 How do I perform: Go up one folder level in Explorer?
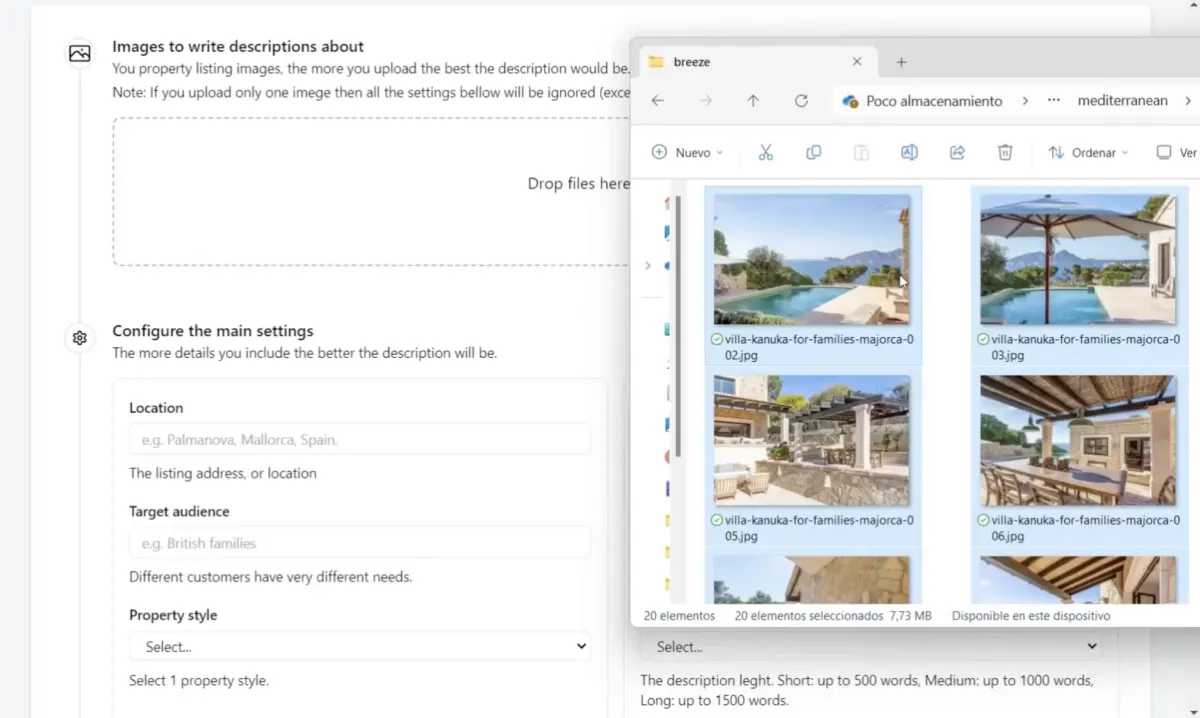click(753, 101)
